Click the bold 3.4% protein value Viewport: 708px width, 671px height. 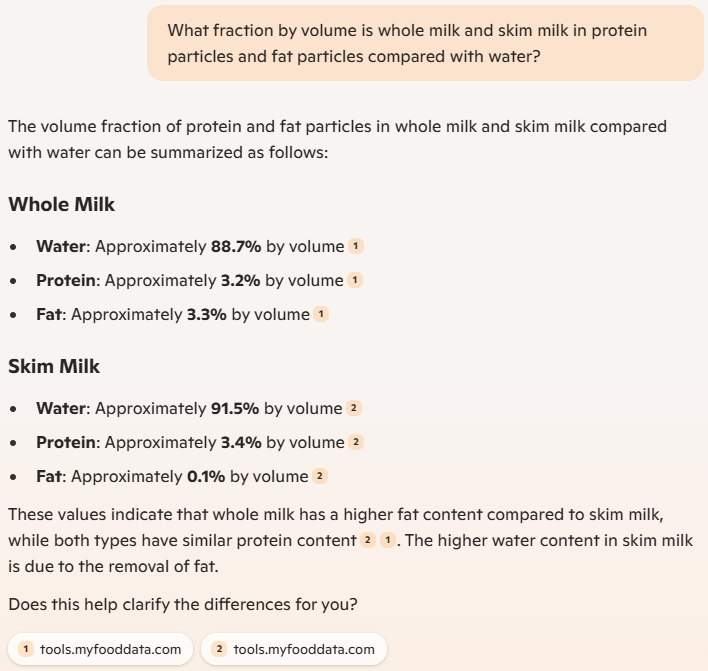240,442
